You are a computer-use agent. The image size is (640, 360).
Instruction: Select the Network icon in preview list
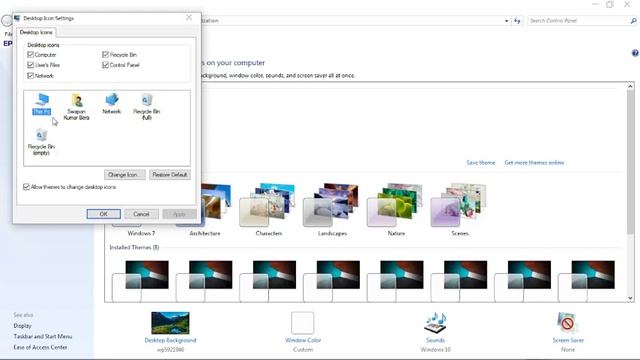click(x=111, y=104)
